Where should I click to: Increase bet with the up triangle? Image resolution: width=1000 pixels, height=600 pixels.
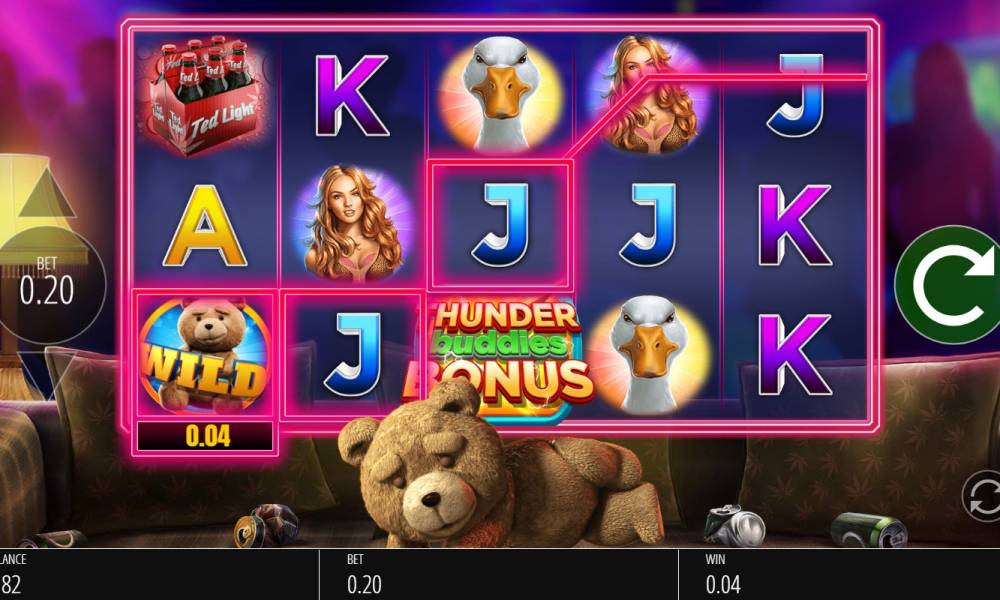pos(45,194)
